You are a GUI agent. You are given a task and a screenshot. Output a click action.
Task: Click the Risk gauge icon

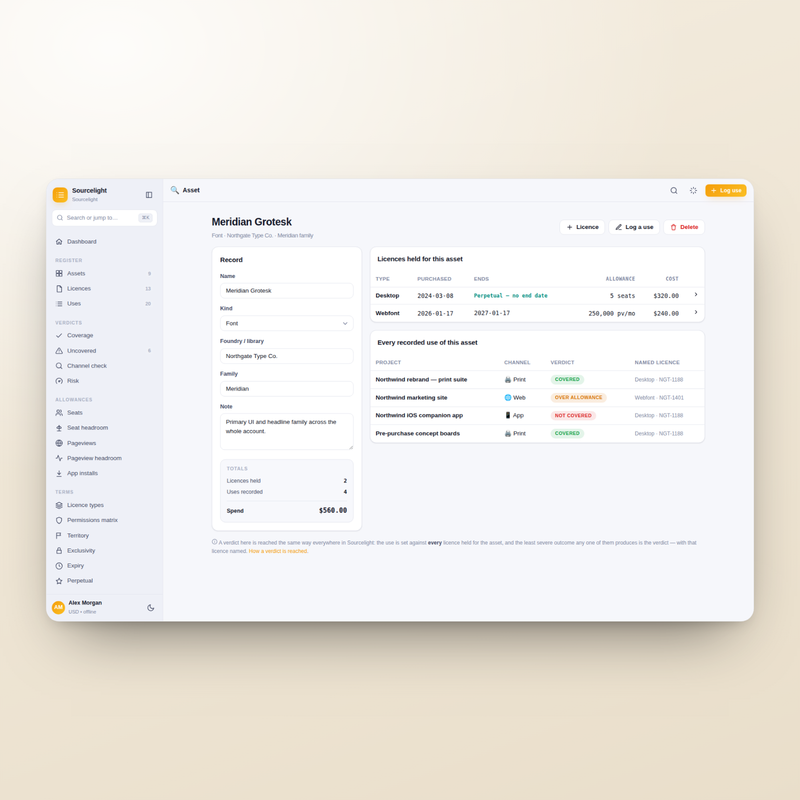click(x=59, y=381)
